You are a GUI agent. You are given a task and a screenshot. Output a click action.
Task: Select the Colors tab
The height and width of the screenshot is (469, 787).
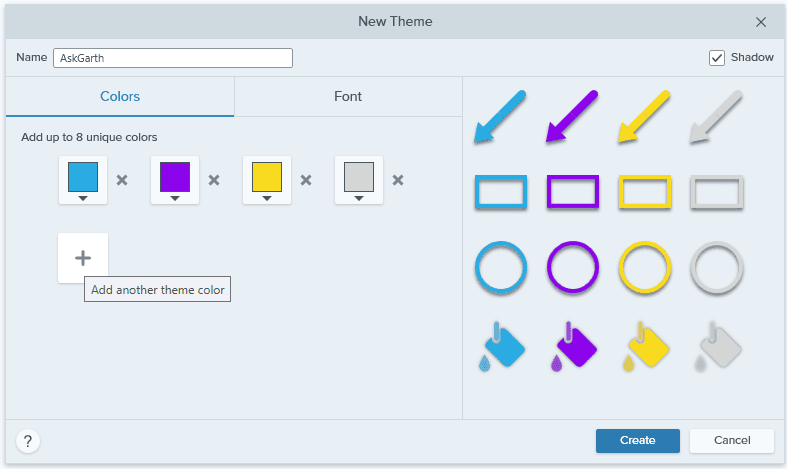120,96
